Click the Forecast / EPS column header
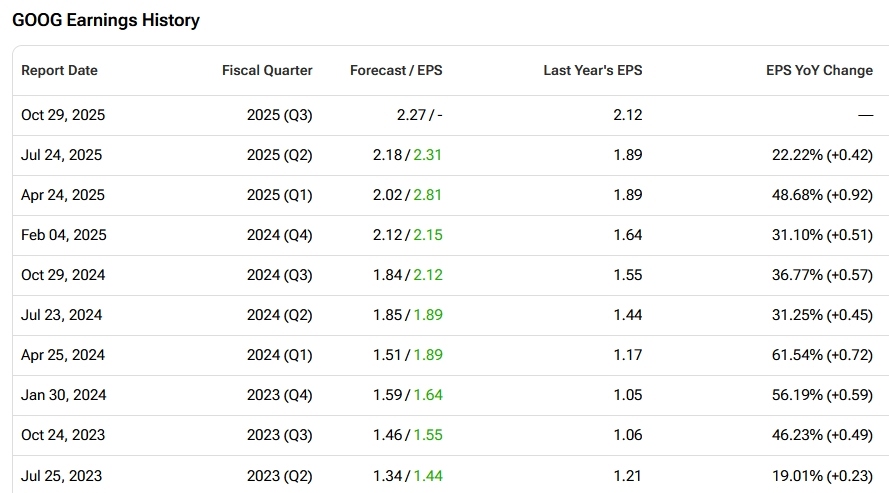Viewport: 889px width, 493px height. point(396,71)
